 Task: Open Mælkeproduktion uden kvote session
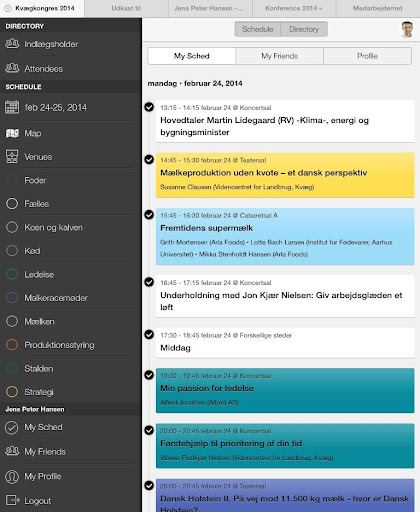coord(285,175)
